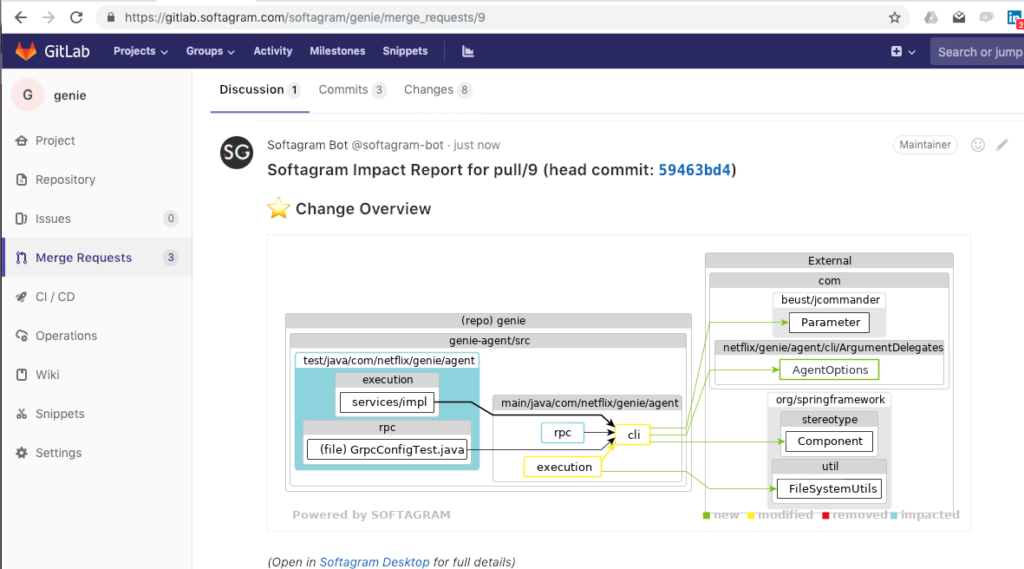Click the browser forward arrow
Screen dimensions: 1024x569
coord(48,18)
